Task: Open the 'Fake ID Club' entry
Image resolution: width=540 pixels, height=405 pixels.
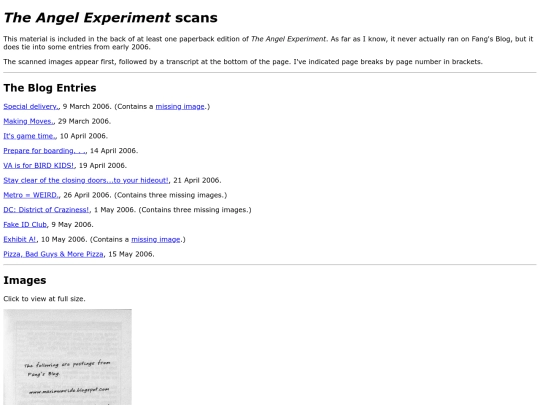Action: click(x=25, y=225)
